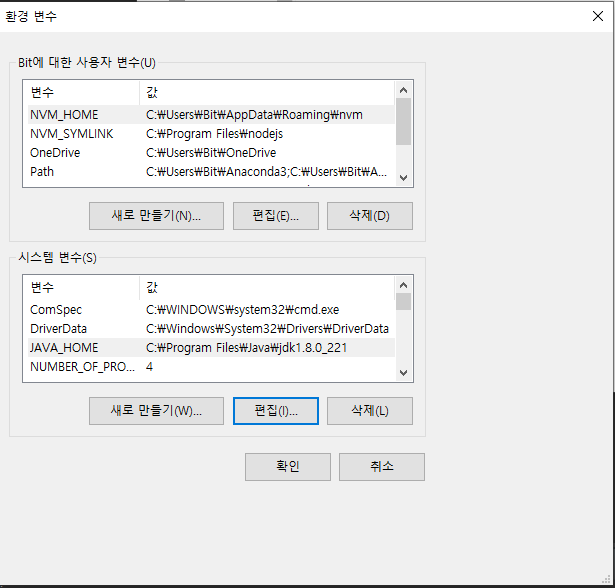615x588 pixels.
Task: Click 변수 column header in system variables list
Action: (x=83, y=288)
